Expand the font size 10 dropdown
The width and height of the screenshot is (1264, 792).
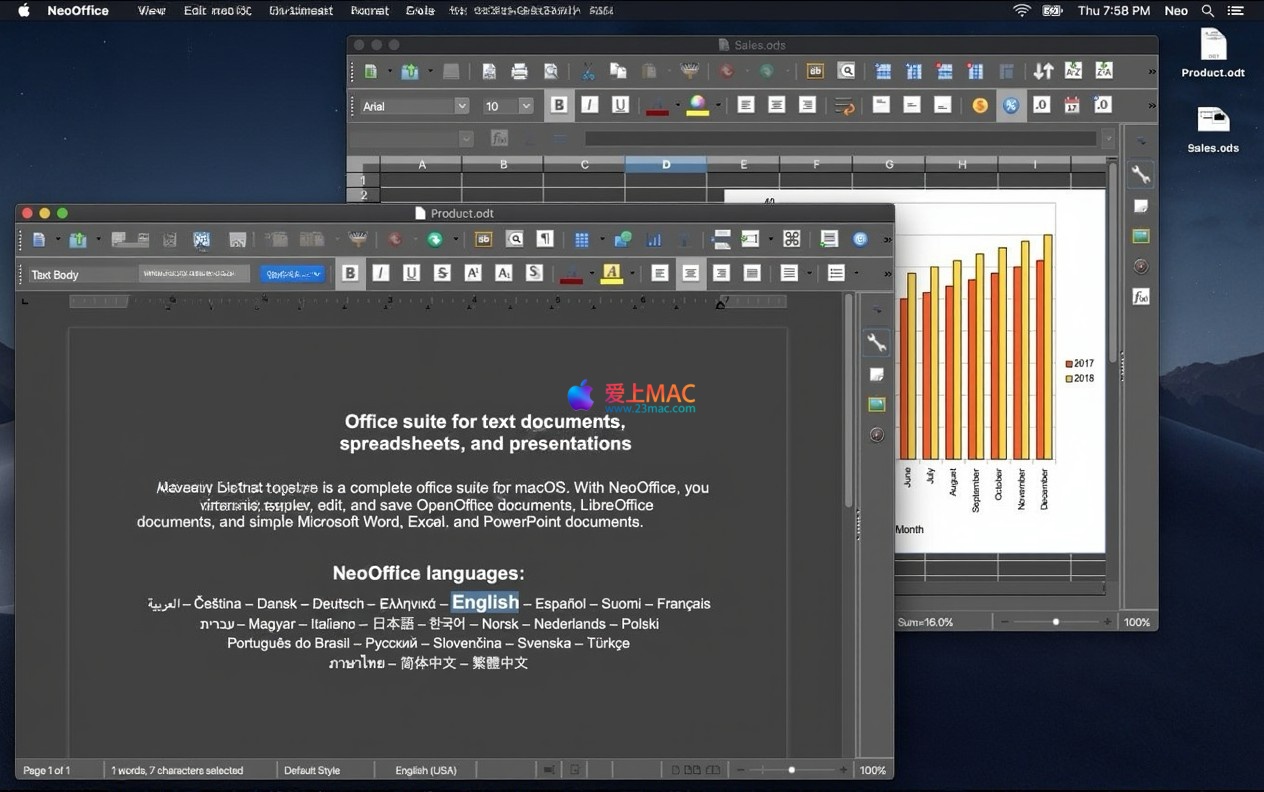tap(526, 106)
